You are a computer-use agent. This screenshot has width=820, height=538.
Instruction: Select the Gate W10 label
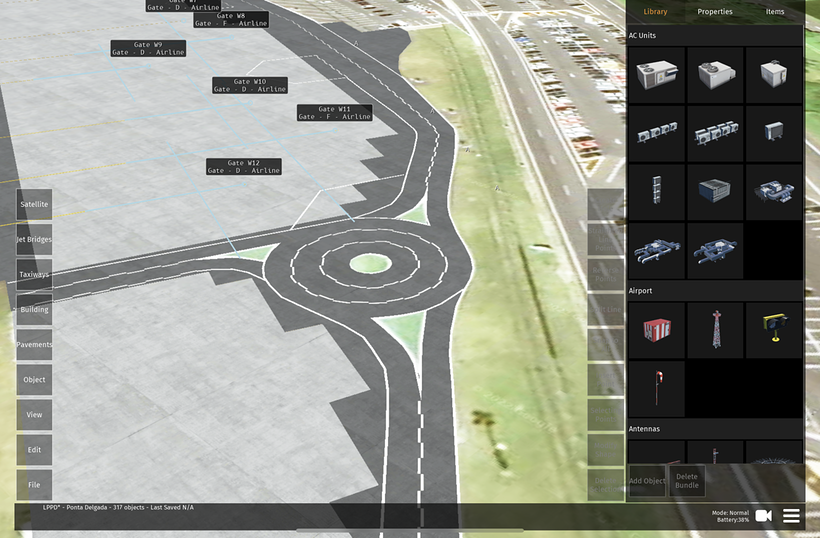point(250,85)
